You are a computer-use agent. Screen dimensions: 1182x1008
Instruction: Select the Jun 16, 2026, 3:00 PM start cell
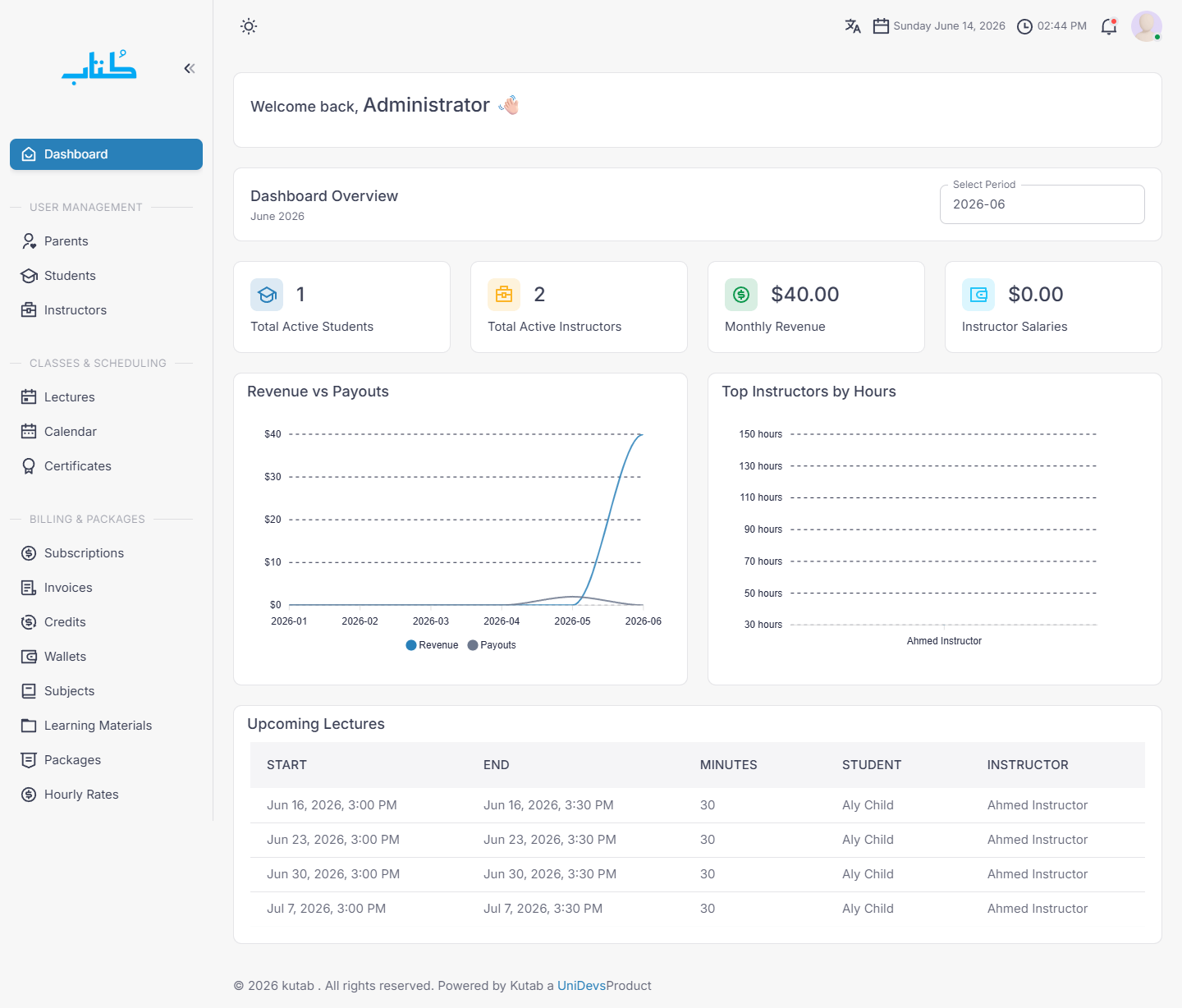pyautogui.click(x=332, y=805)
